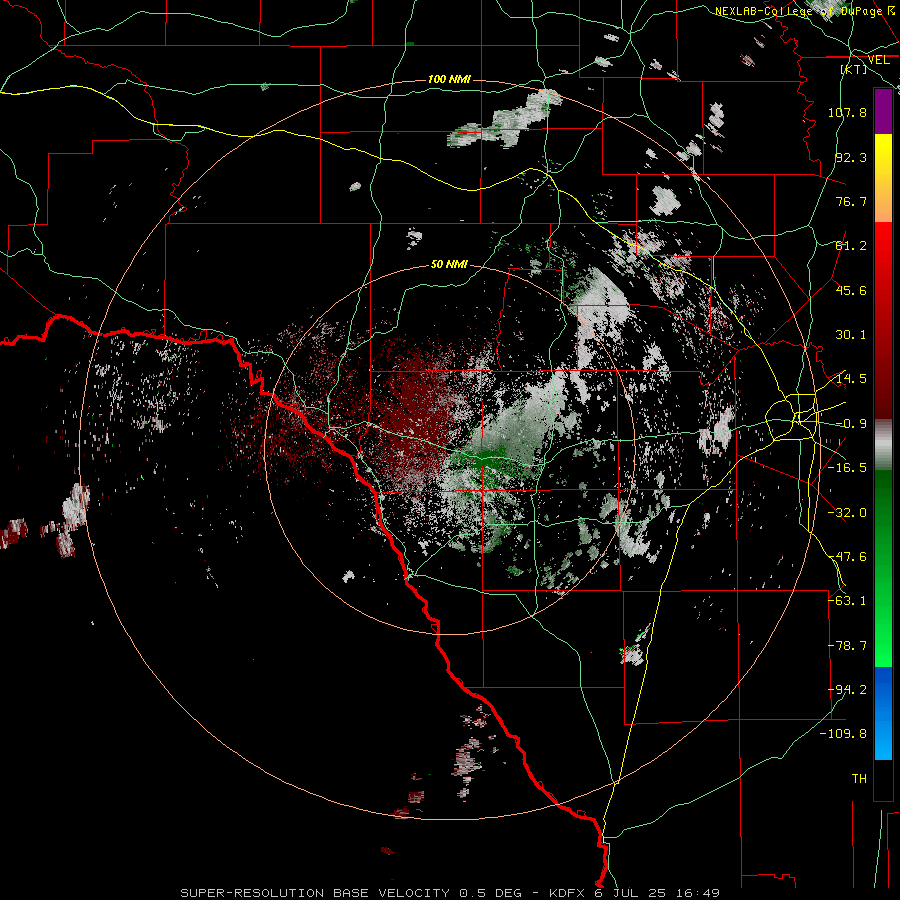Click the 92.3 legend value

click(x=851, y=157)
